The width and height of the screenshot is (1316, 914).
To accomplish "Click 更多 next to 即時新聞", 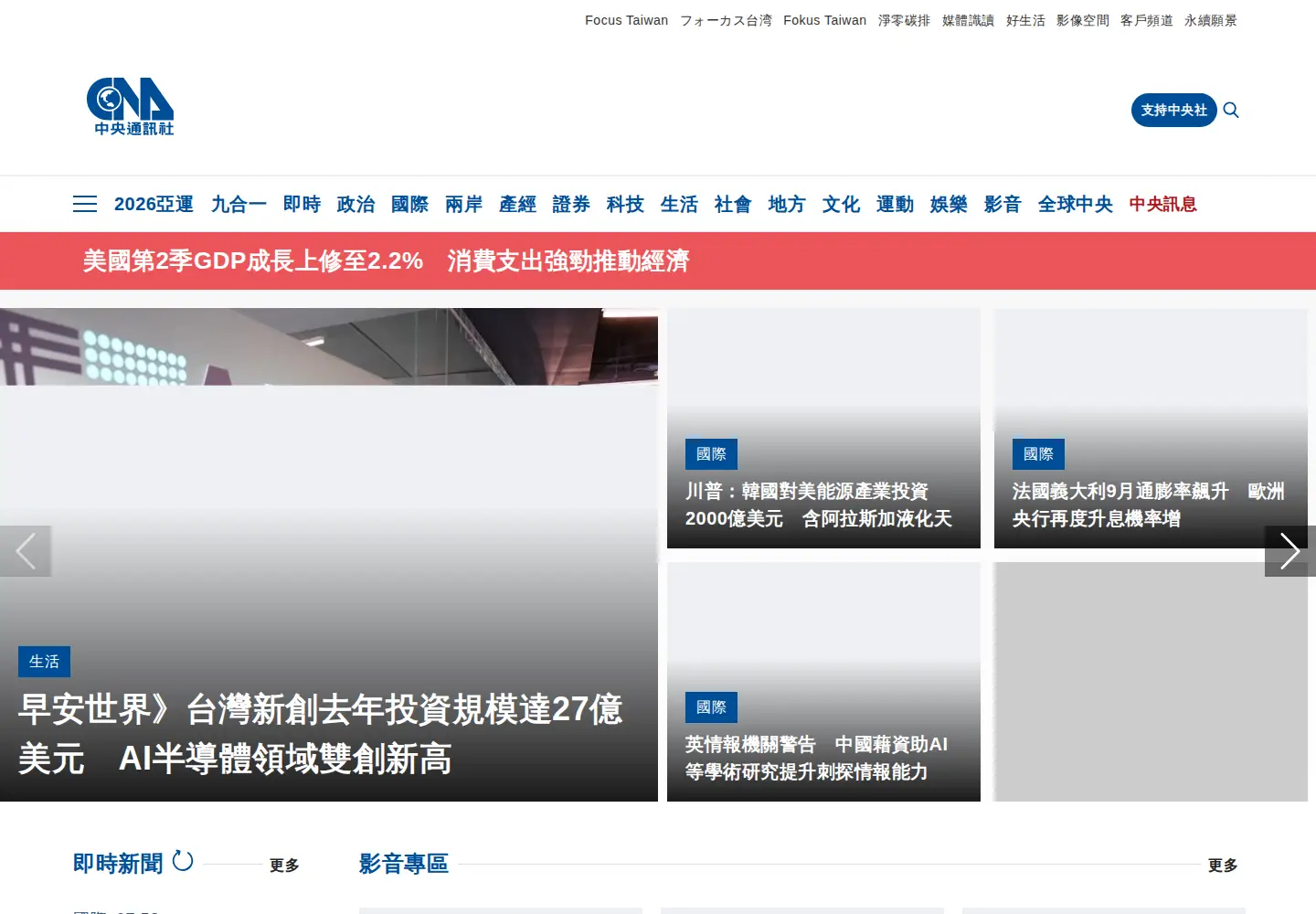I will click(284, 865).
